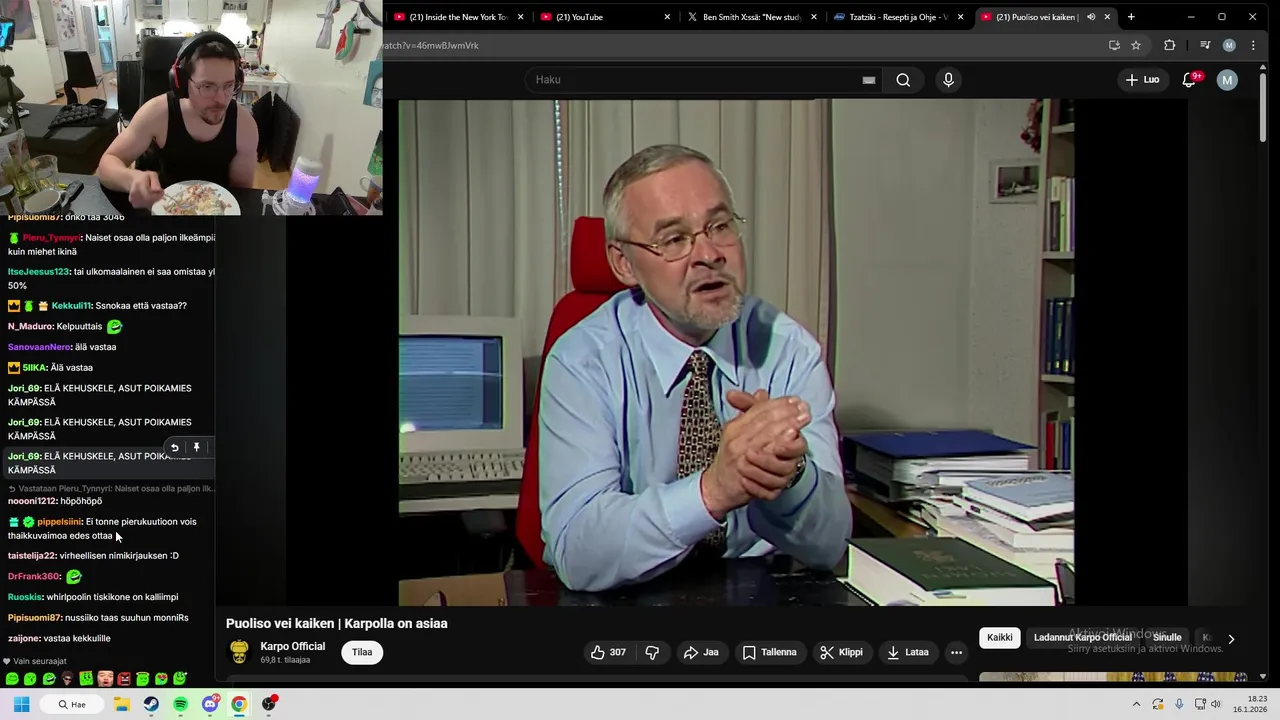Click the sync status tray icon
The image size is (1280, 720).
[1158, 704]
